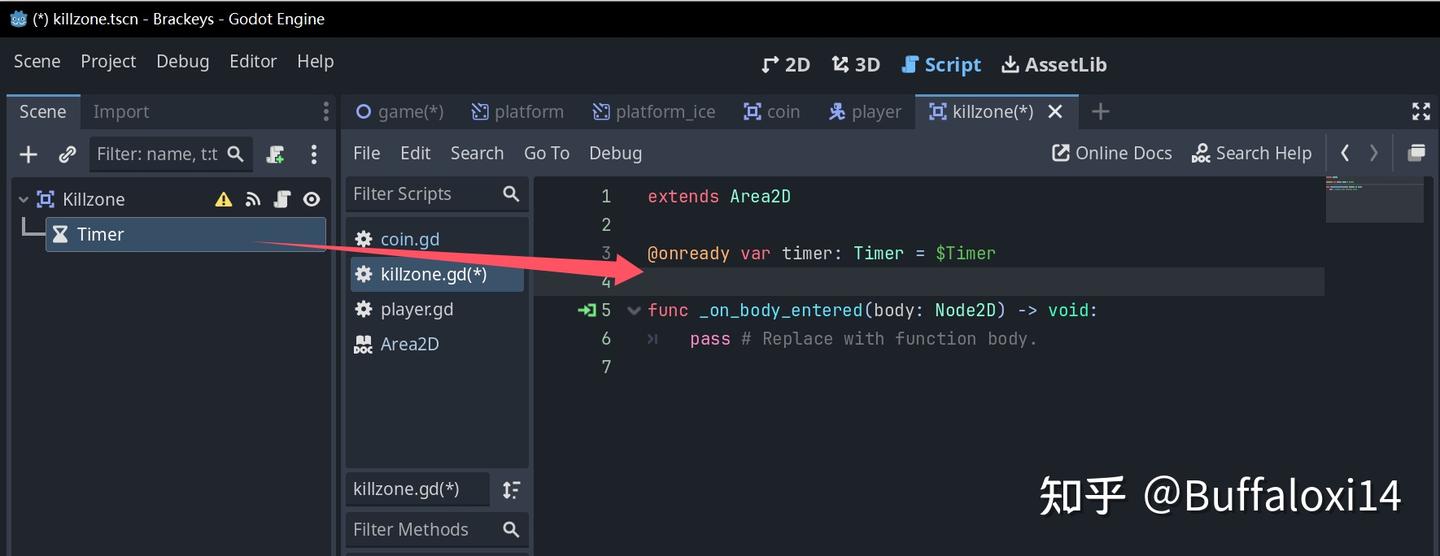1440x556 pixels.
Task: Toggle distraction-free mode in the scene tab bar
Action: pyautogui.click(x=1420, y=111)
